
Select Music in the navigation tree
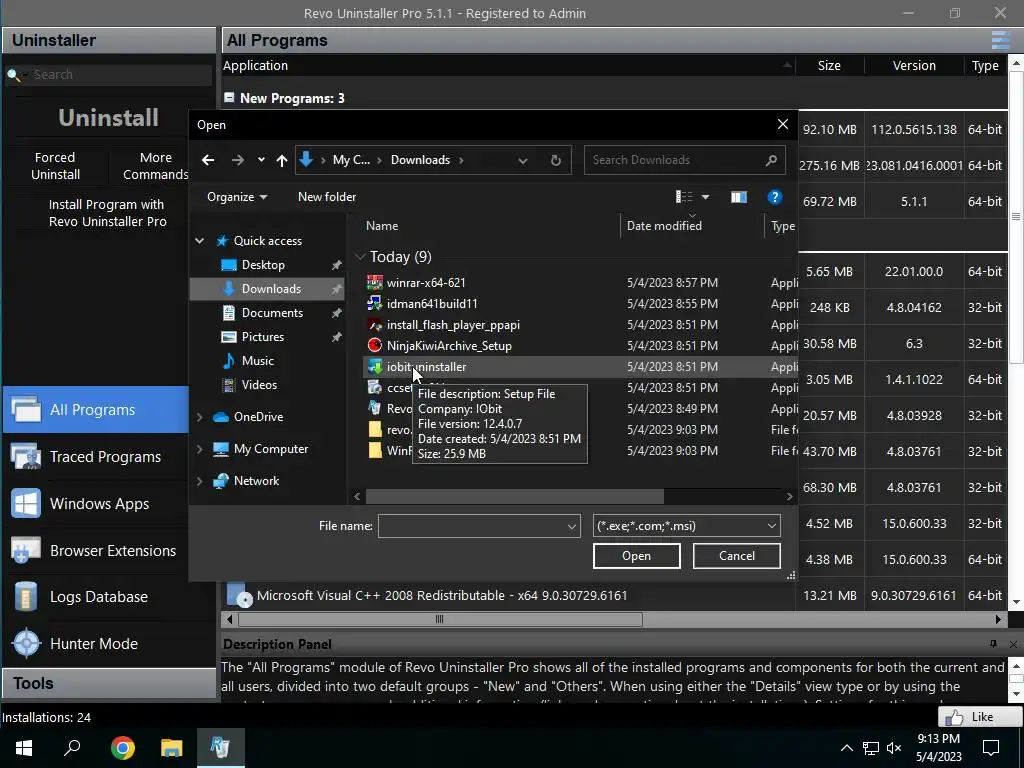(257, 360)
